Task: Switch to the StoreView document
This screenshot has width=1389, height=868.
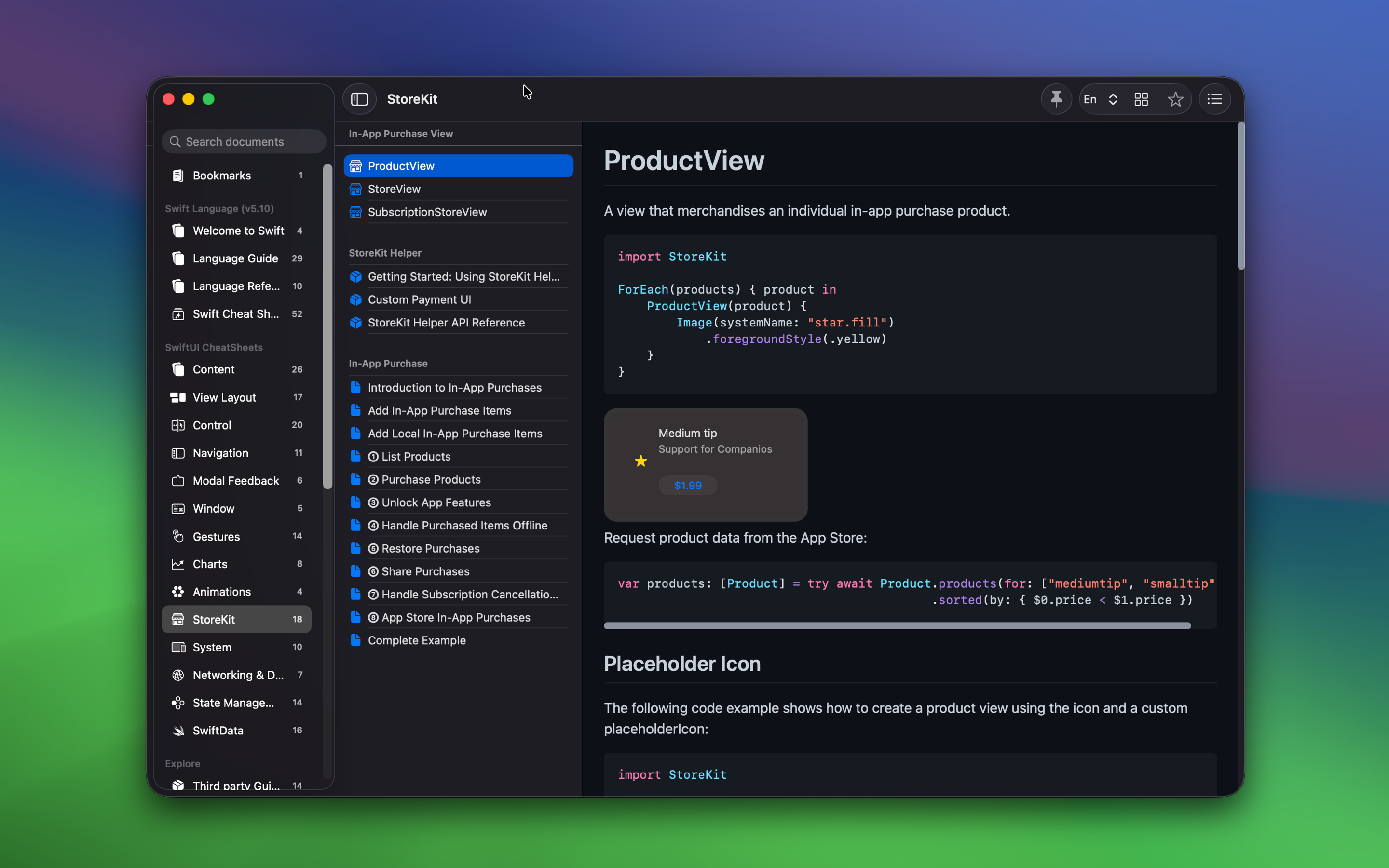Action: click(394, 189)
